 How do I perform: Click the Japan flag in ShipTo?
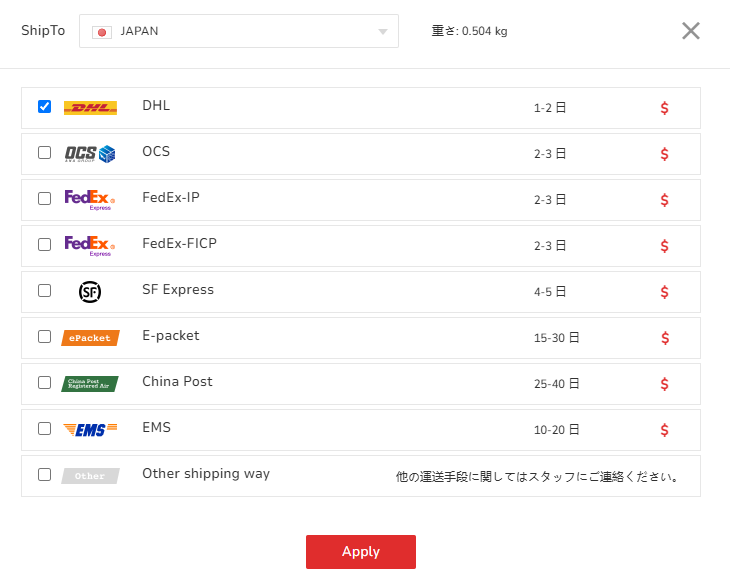point(101,32)
